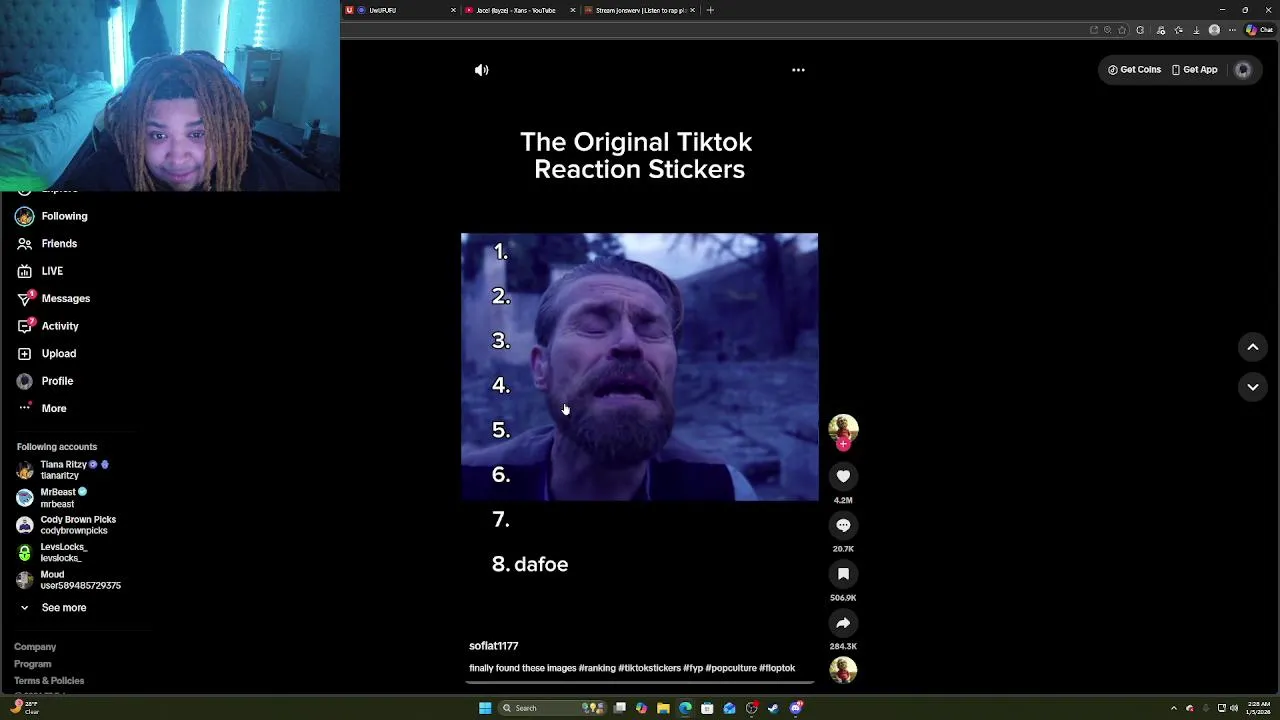Open File Explorer from taskbar
Image resolution: width=1280 pixels, height=720 pixels.
pyautogui.click(x=663, y=708)
